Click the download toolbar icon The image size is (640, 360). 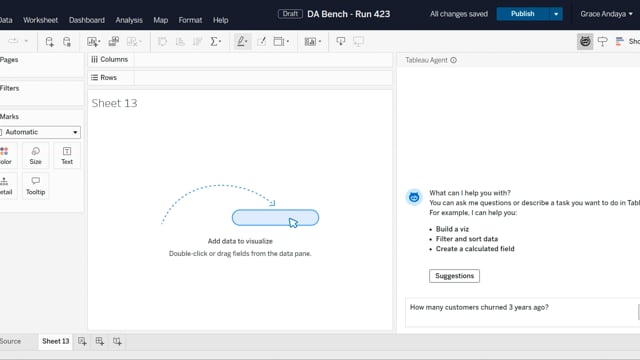(x=340, y=42)
